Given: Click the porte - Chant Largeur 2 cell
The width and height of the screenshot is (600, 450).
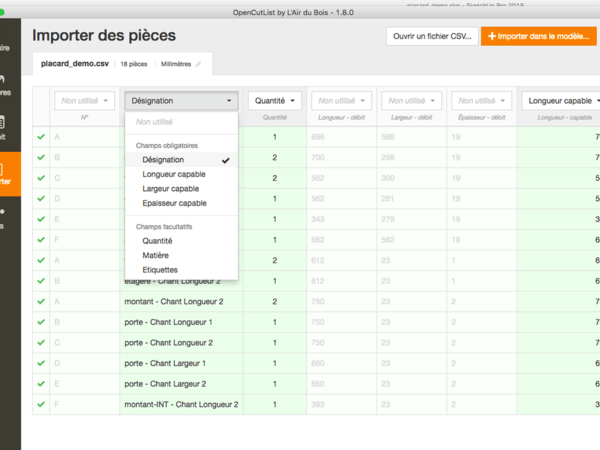Looking at the screenshot, I should pos(181,384).
